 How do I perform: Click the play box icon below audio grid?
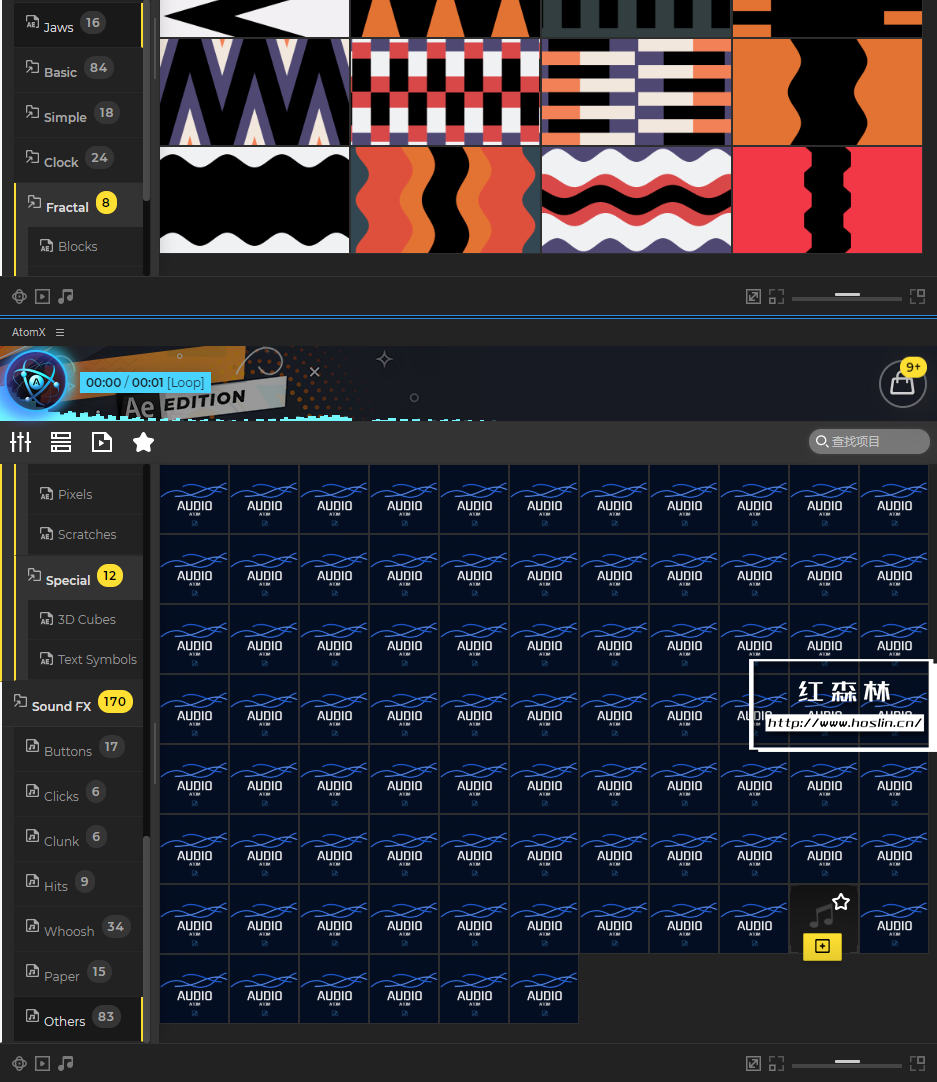(x=42, y=1063)
